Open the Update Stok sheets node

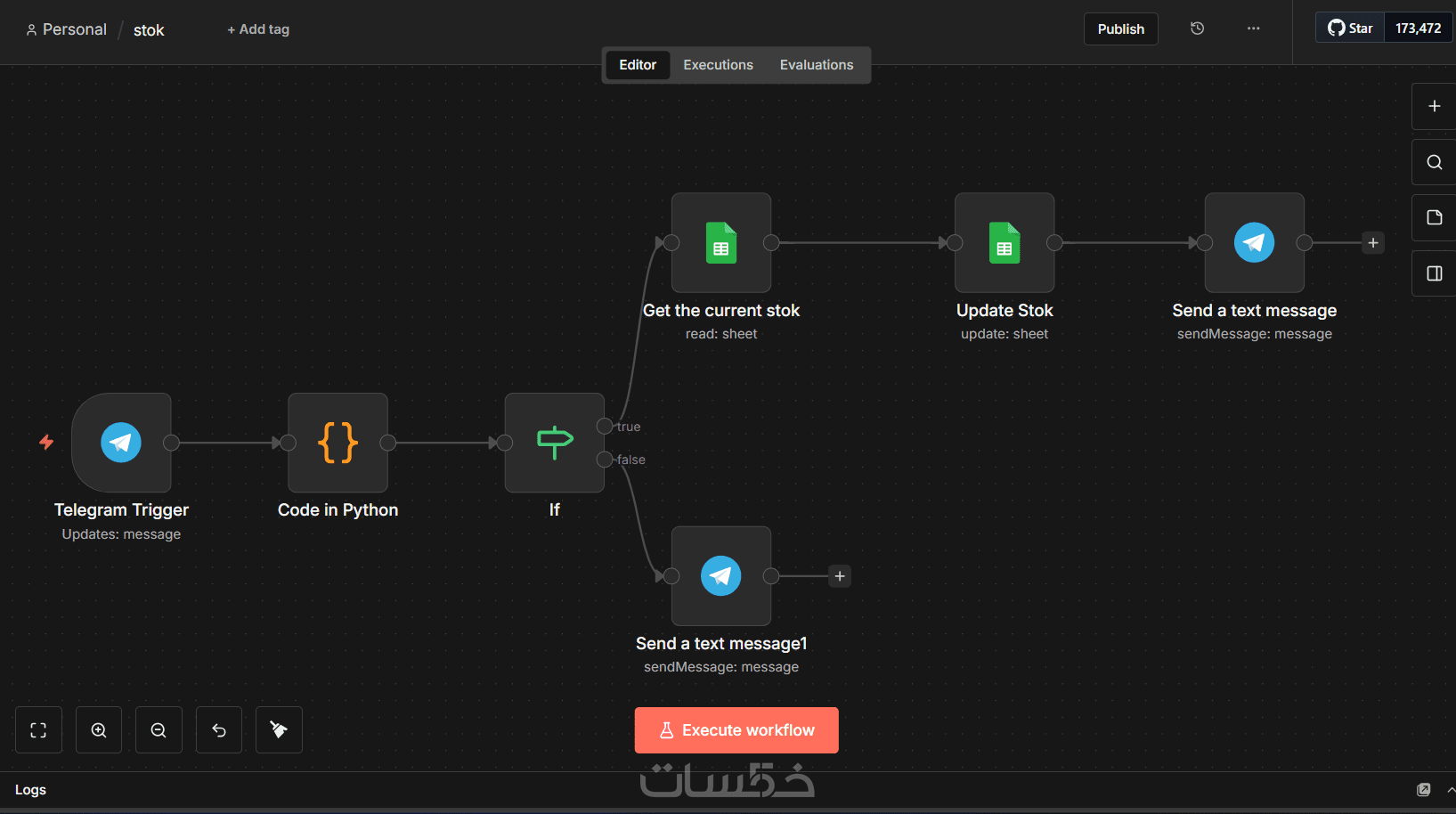click(1005, 242)
